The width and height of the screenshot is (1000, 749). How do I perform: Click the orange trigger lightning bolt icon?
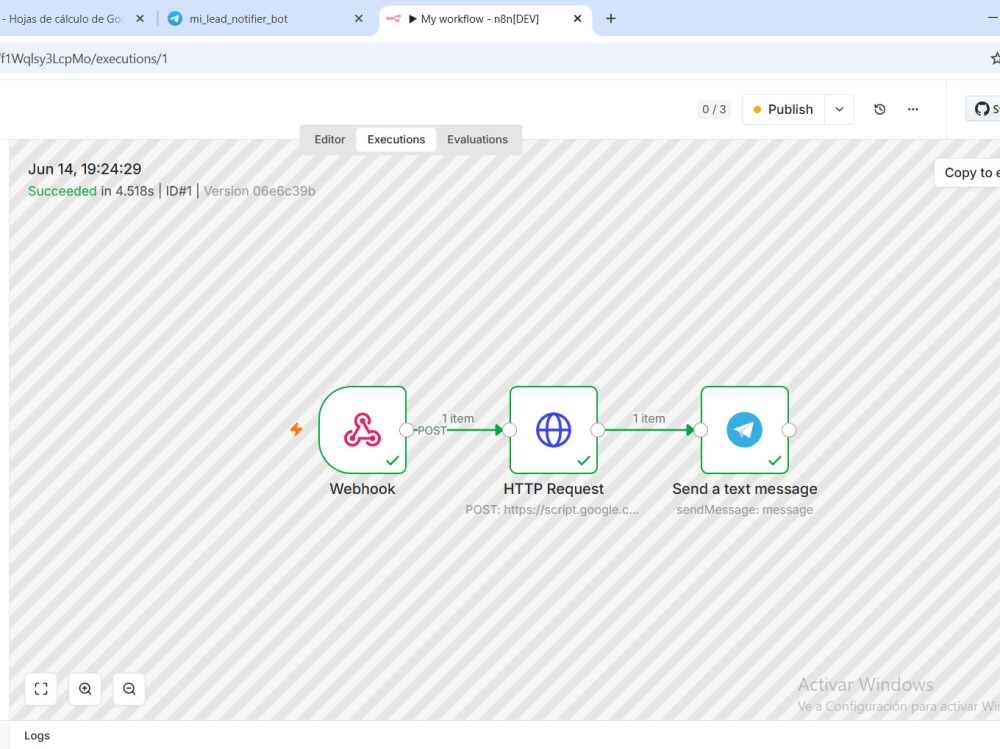pos(296,429)
